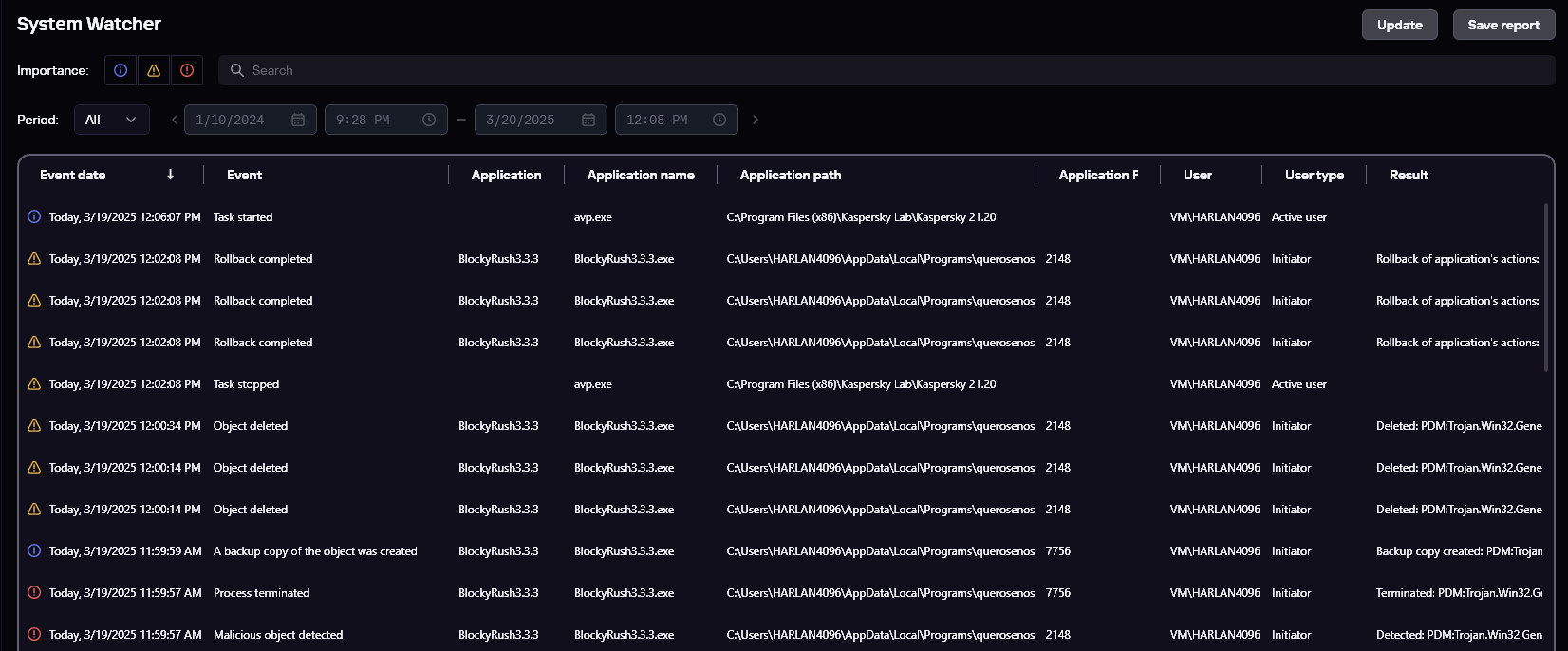Click Active user in Task started row
1568x651 pixels.
[x=1299, y=217]
